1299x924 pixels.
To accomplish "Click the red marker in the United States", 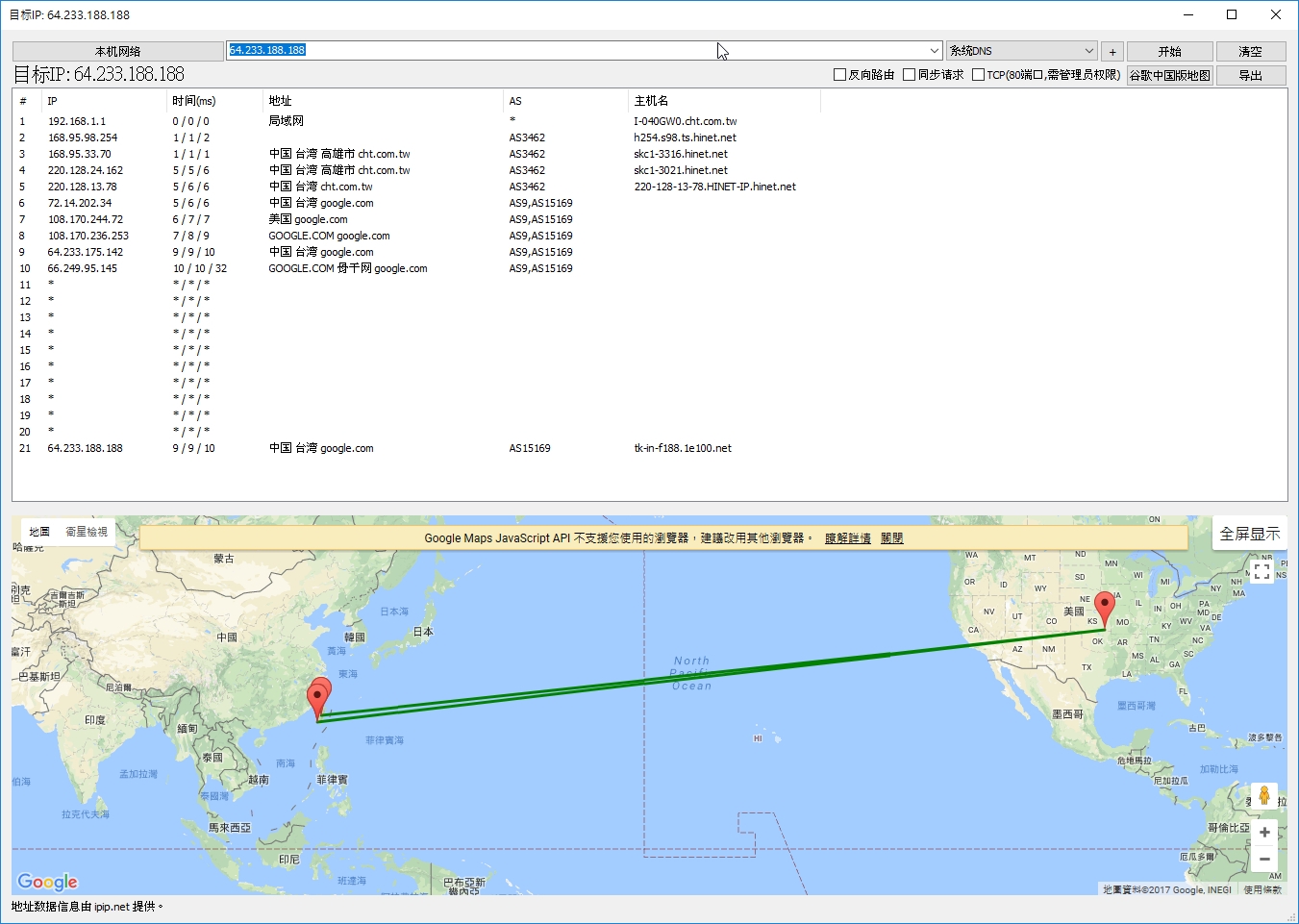I will [1105, 610].
